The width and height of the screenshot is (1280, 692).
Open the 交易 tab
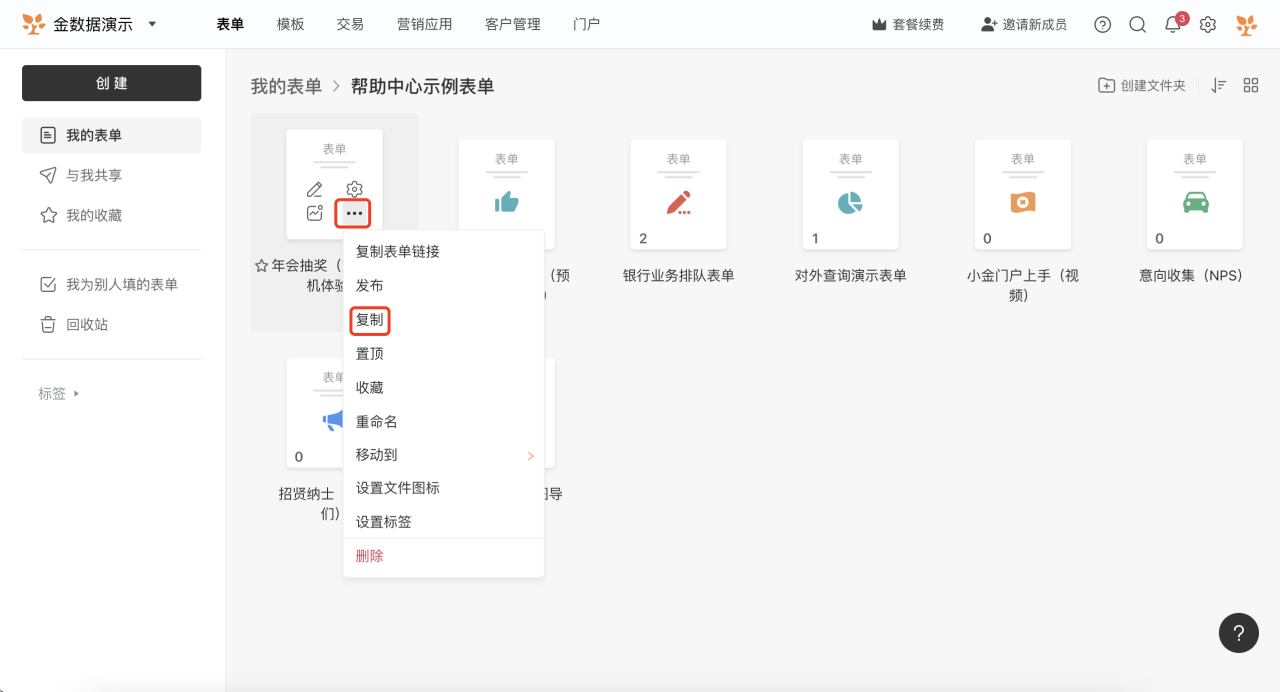tap(350, 24)
